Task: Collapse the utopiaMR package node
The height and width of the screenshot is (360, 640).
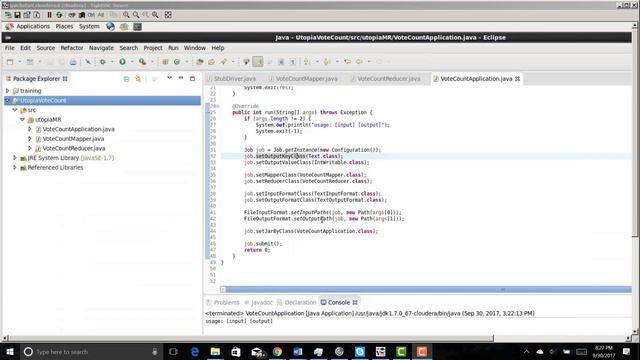Action: click(22, 120)
